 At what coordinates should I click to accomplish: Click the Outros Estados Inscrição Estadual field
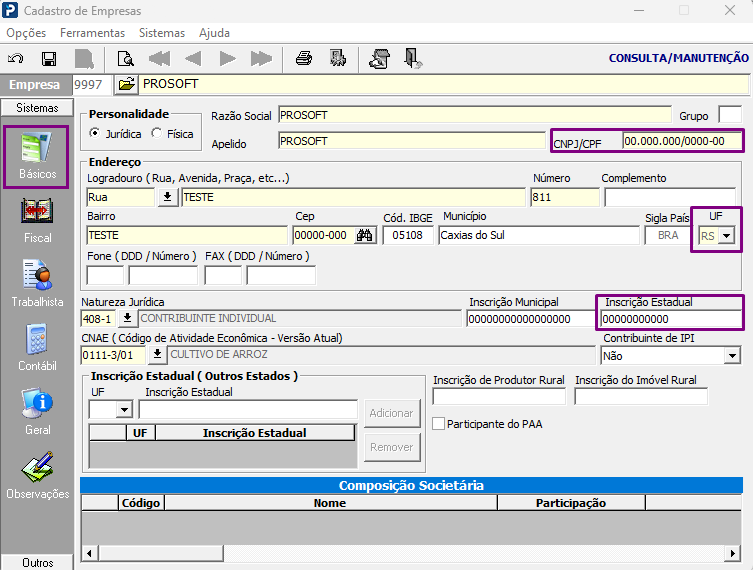[x=248, y=410]
